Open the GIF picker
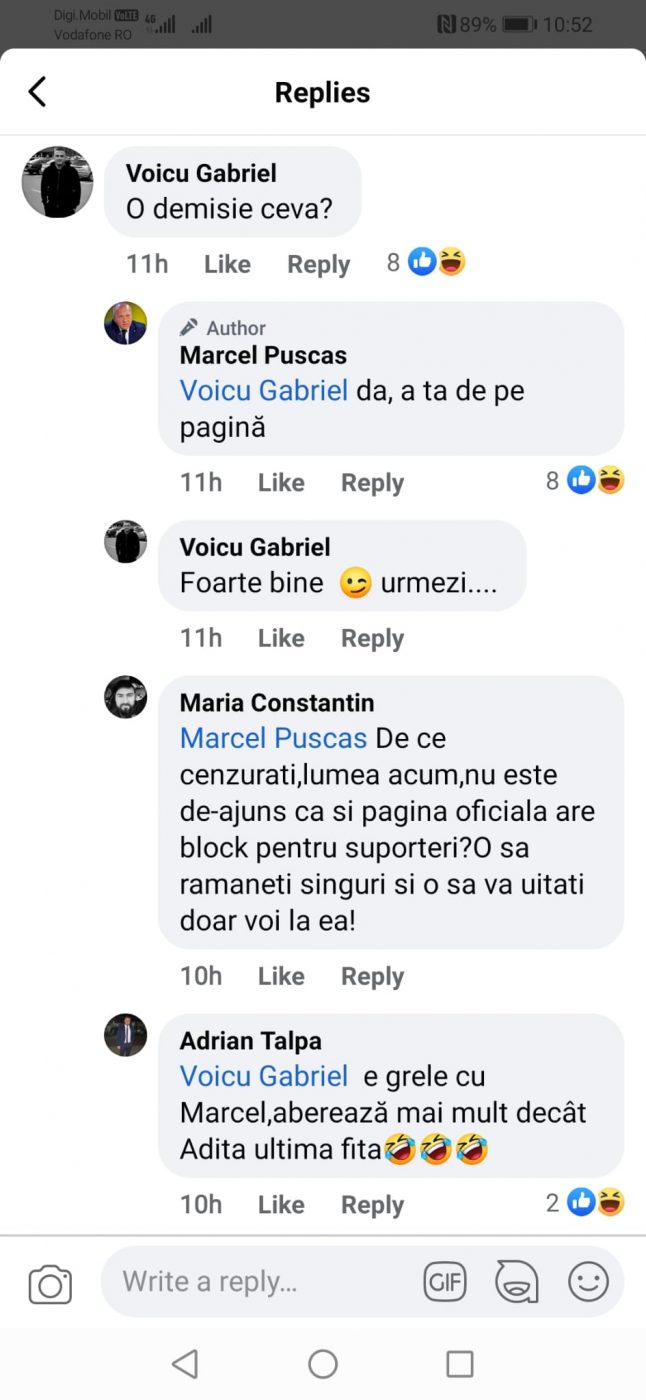The width and height of the screenshot is (646, 1400). pos(445,1281)
